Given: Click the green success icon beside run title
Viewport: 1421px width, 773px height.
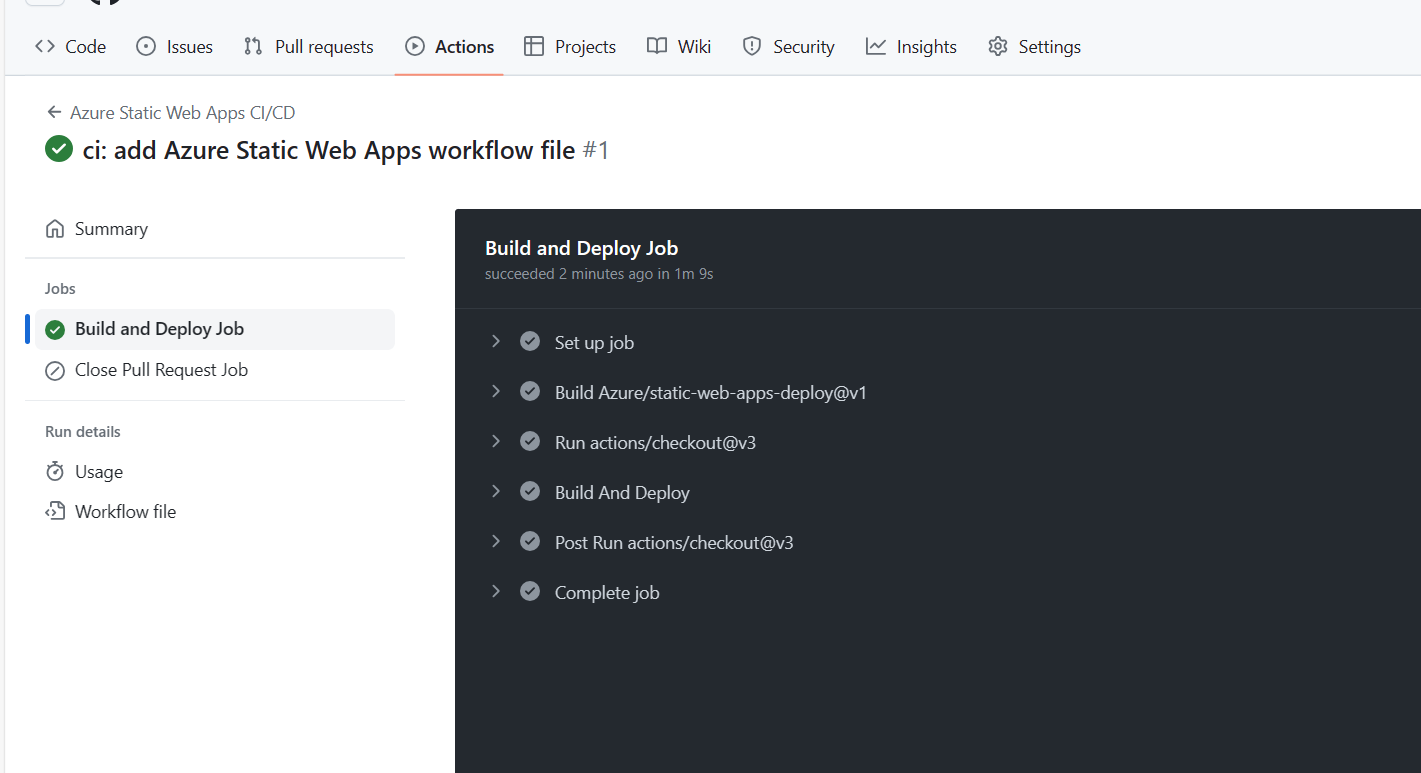Looking at the screenshot, I should [x=59, y=150].
